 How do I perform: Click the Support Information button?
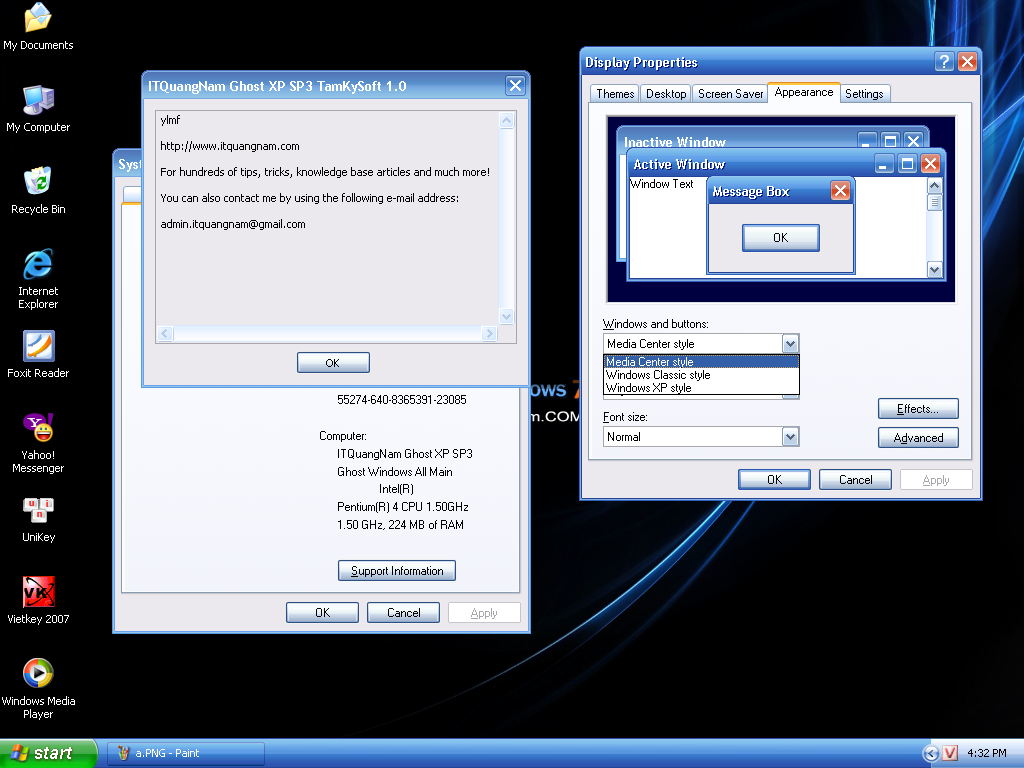[396, 571]
